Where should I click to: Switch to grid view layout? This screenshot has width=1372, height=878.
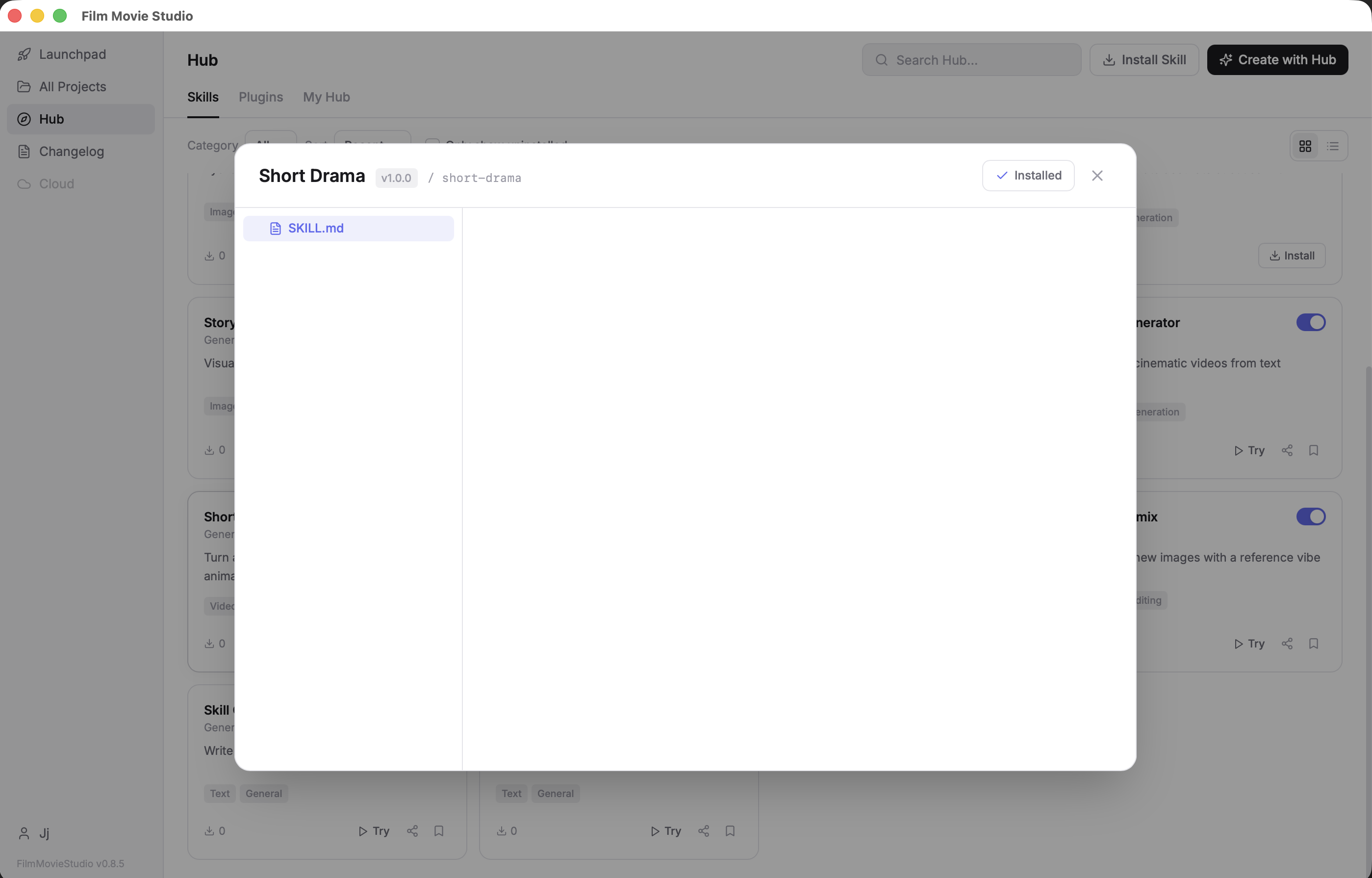tap(1305, 147)
